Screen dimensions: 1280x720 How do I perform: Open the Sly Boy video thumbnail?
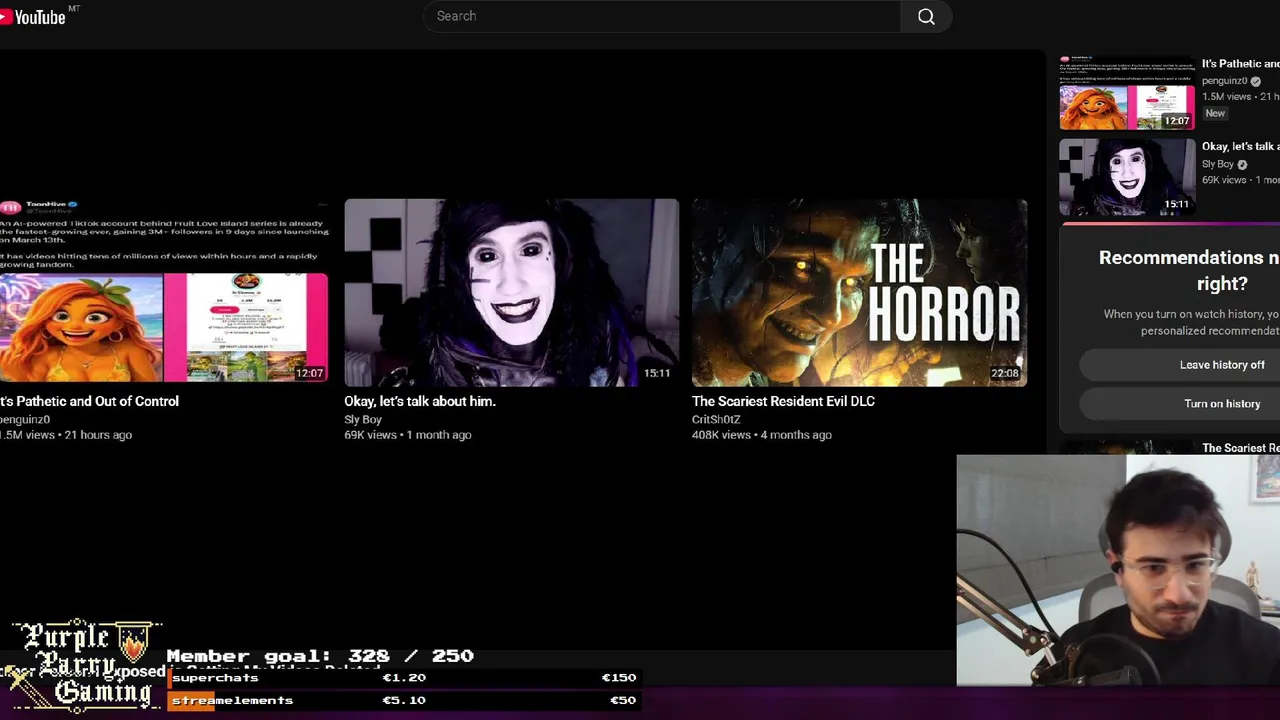pyautogui.click(x=511, y=292)
